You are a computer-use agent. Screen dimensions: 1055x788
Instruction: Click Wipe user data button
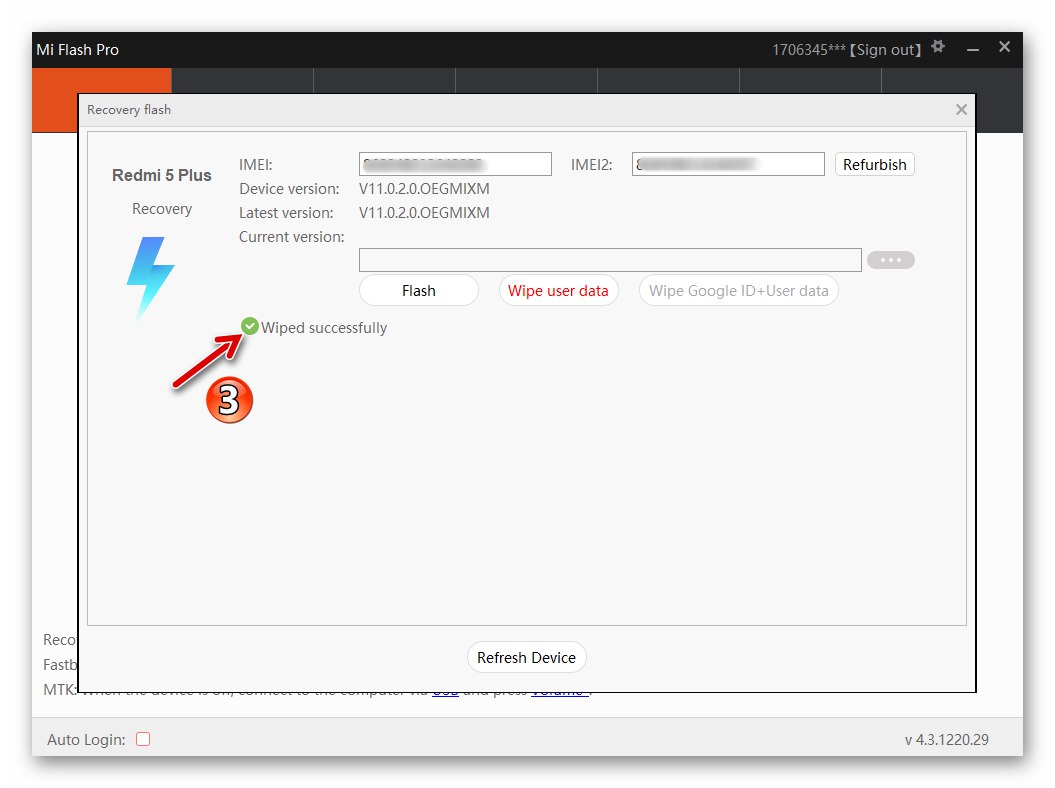[x=558, y=291]
